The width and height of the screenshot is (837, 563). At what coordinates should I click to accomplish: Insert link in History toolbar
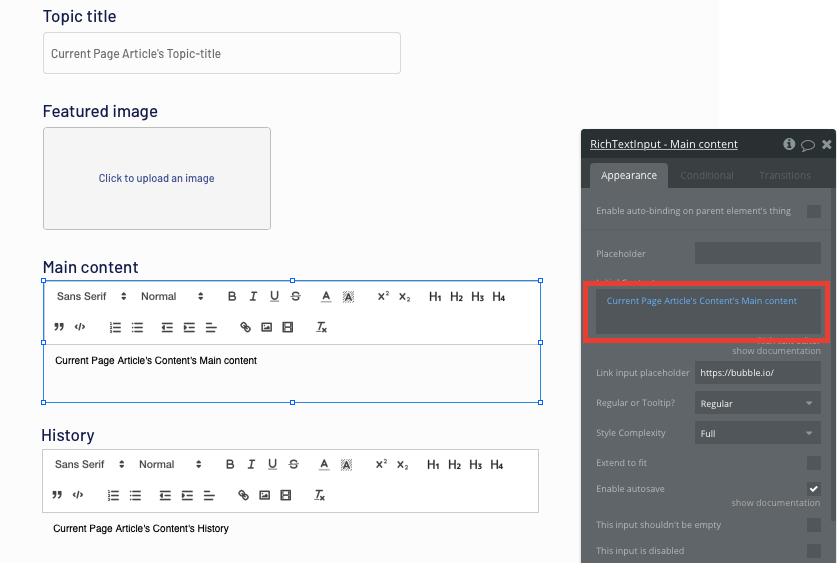tap(243, 495)
